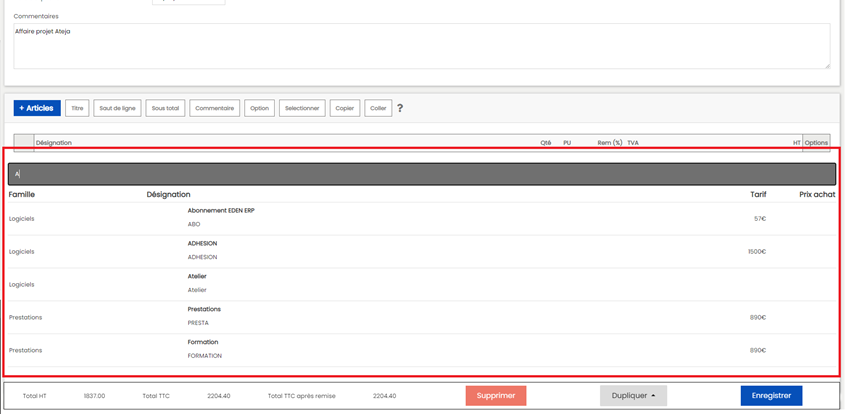850x414 pixels.
Task: Add a Saut de ligne
Action: pos(117,108)
